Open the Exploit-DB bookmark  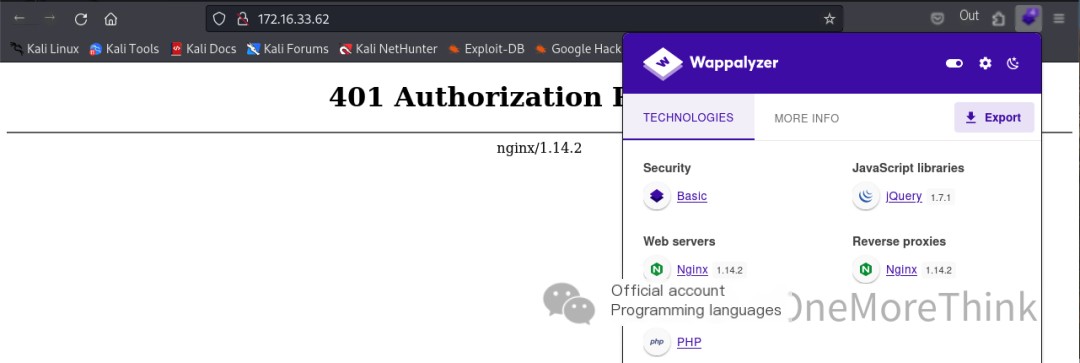coord(486,49)
